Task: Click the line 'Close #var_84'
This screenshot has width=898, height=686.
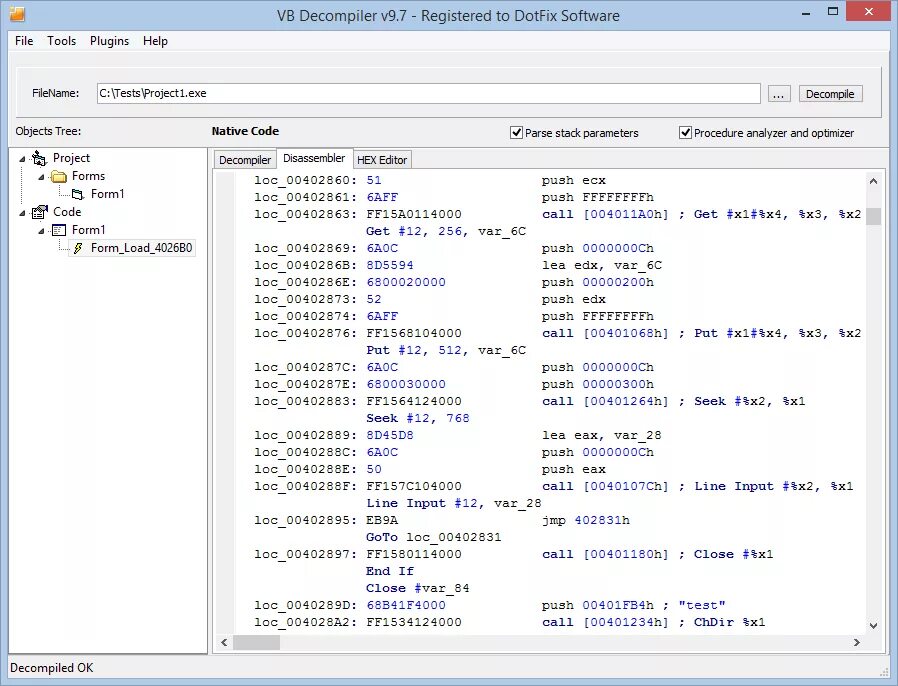Action: 418,589
